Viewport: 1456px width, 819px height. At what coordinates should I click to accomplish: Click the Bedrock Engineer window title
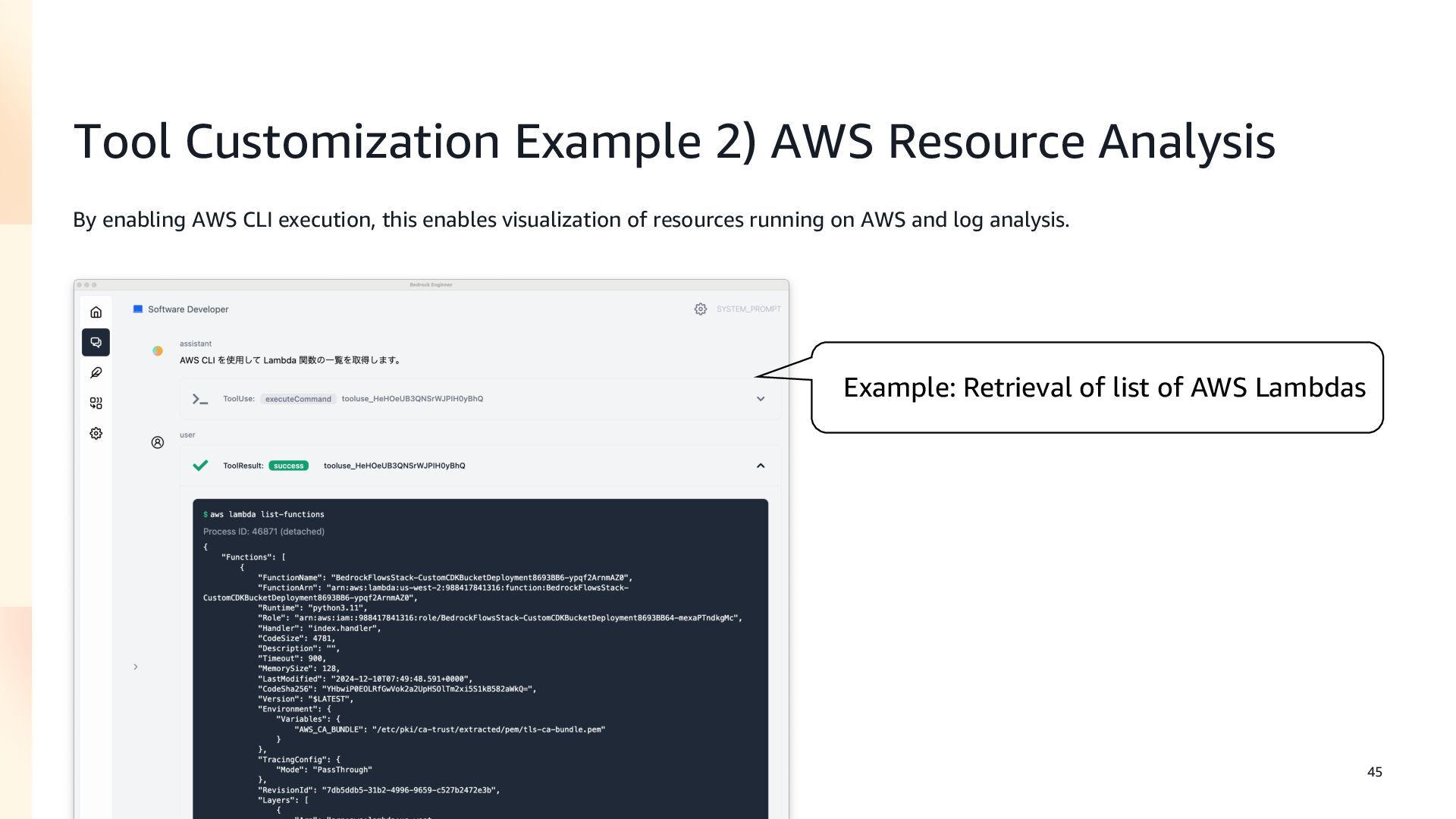click(431, 285)
